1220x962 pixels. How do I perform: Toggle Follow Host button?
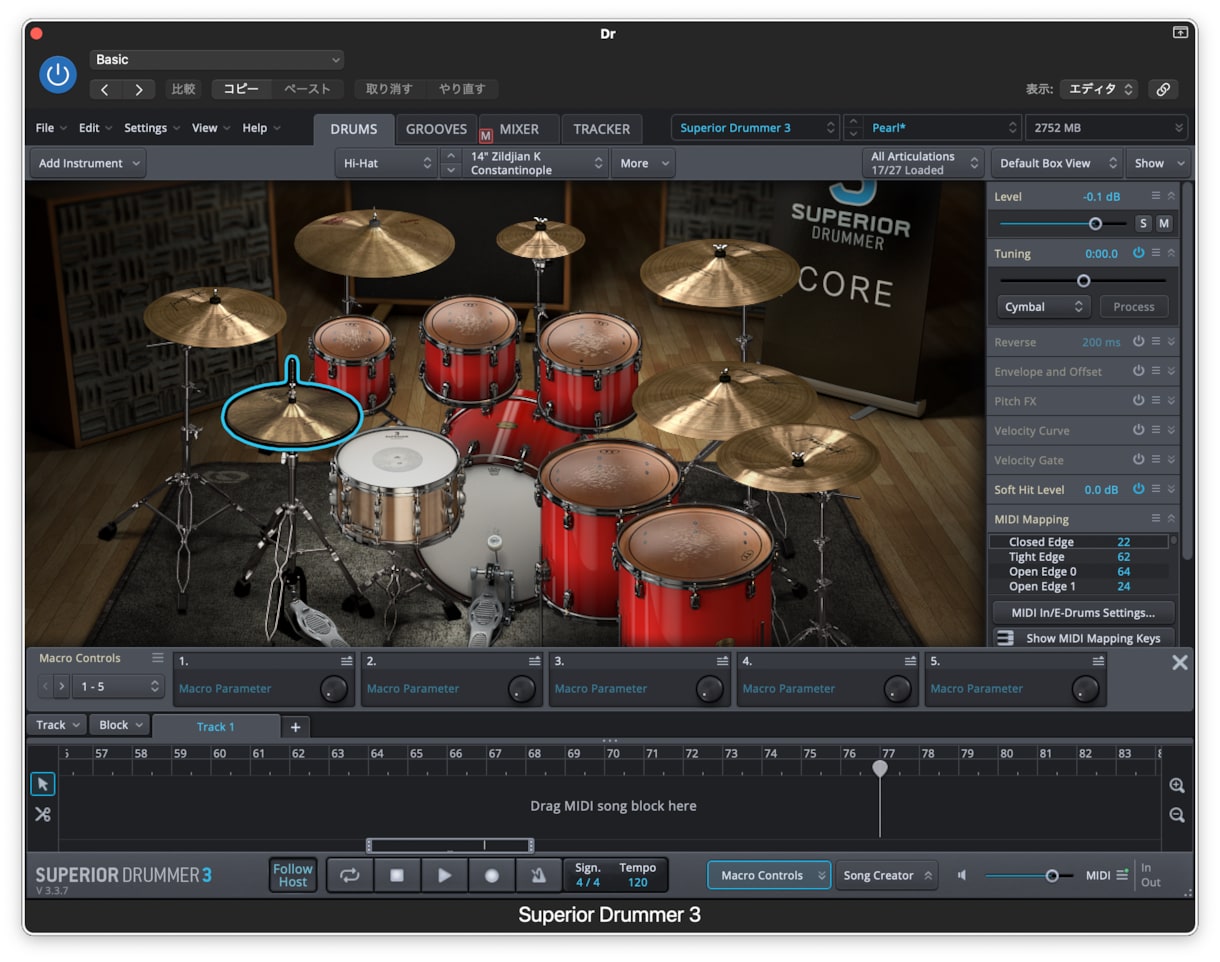tap(293, 875)
